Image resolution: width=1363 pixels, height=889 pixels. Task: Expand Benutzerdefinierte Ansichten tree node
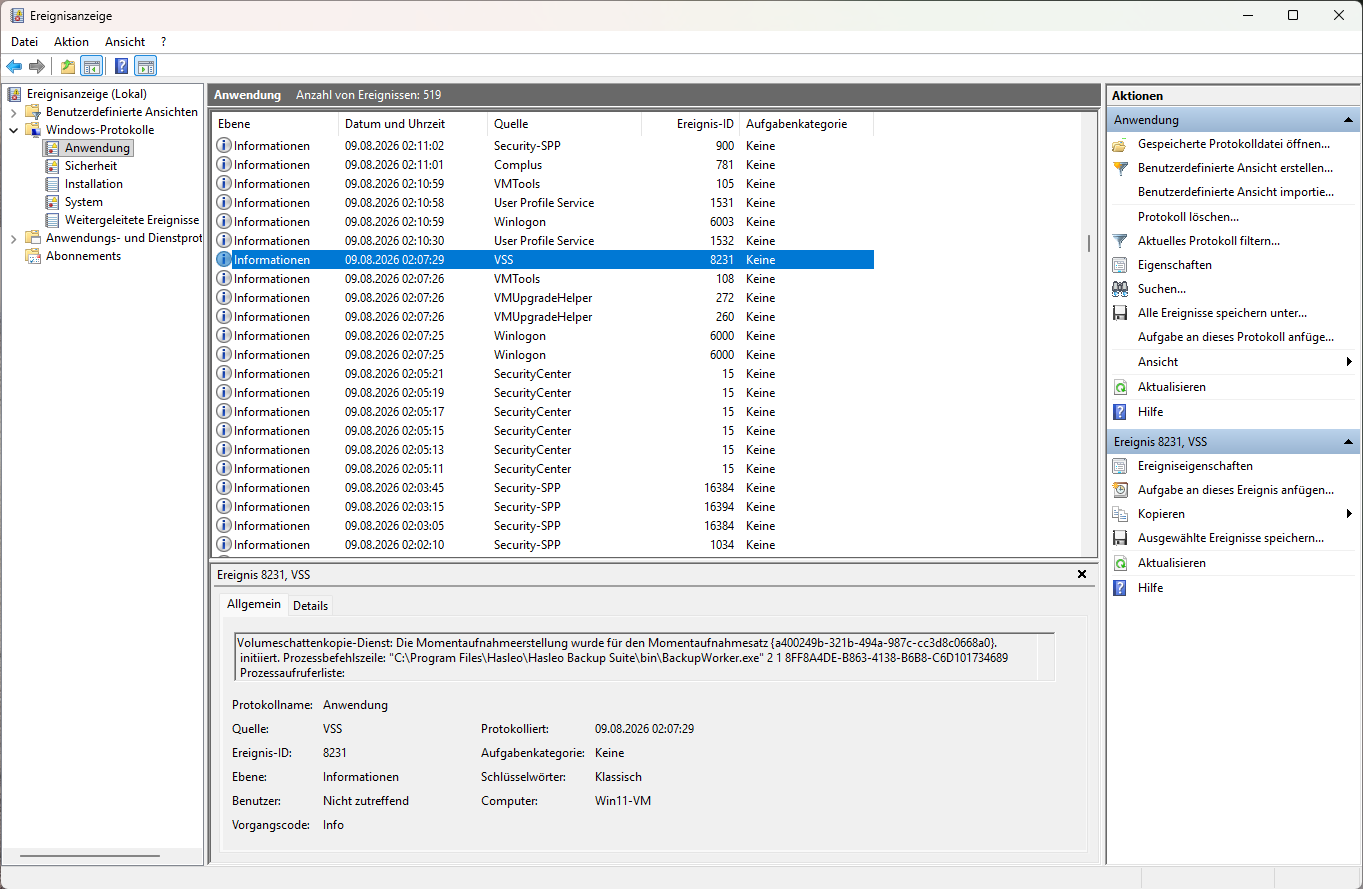[x=13, y=112]
